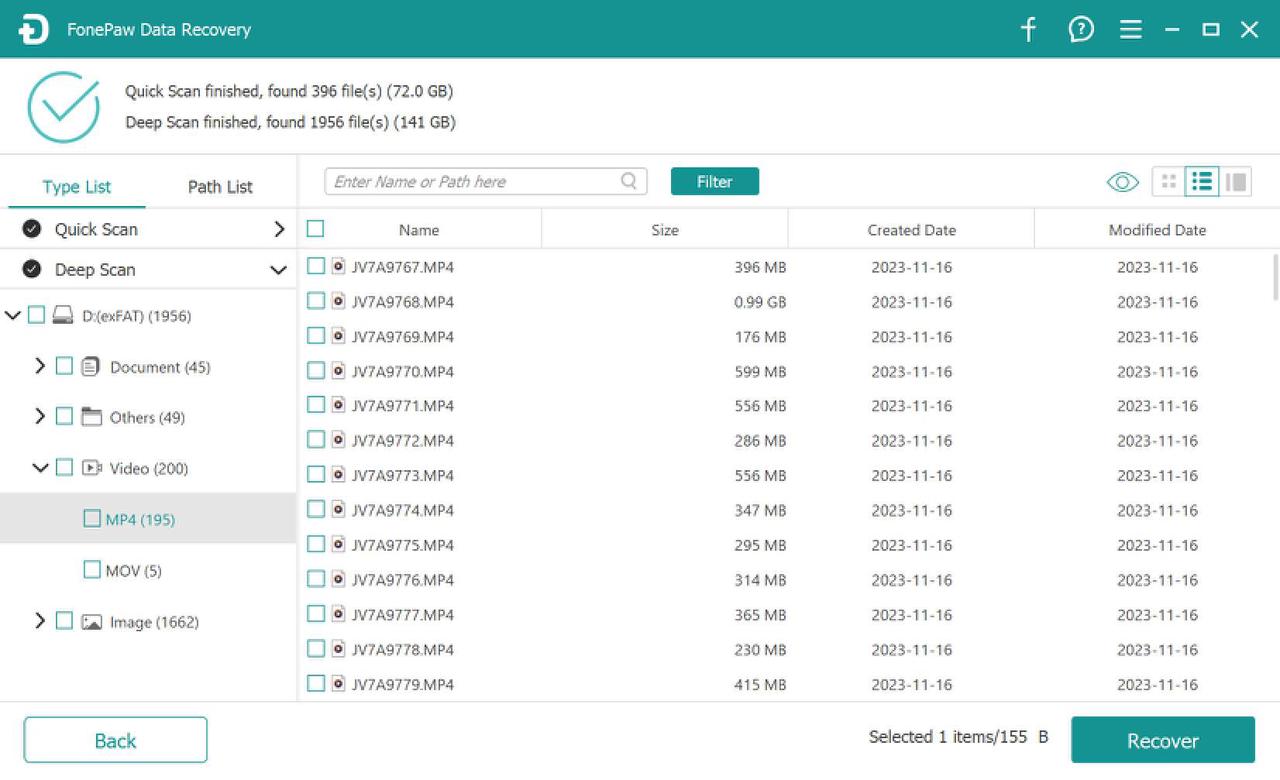Image resolution: width=1280 pixels, height=780 pixels.
Task: Click the Others folder icon
Action: click(92, 417)
